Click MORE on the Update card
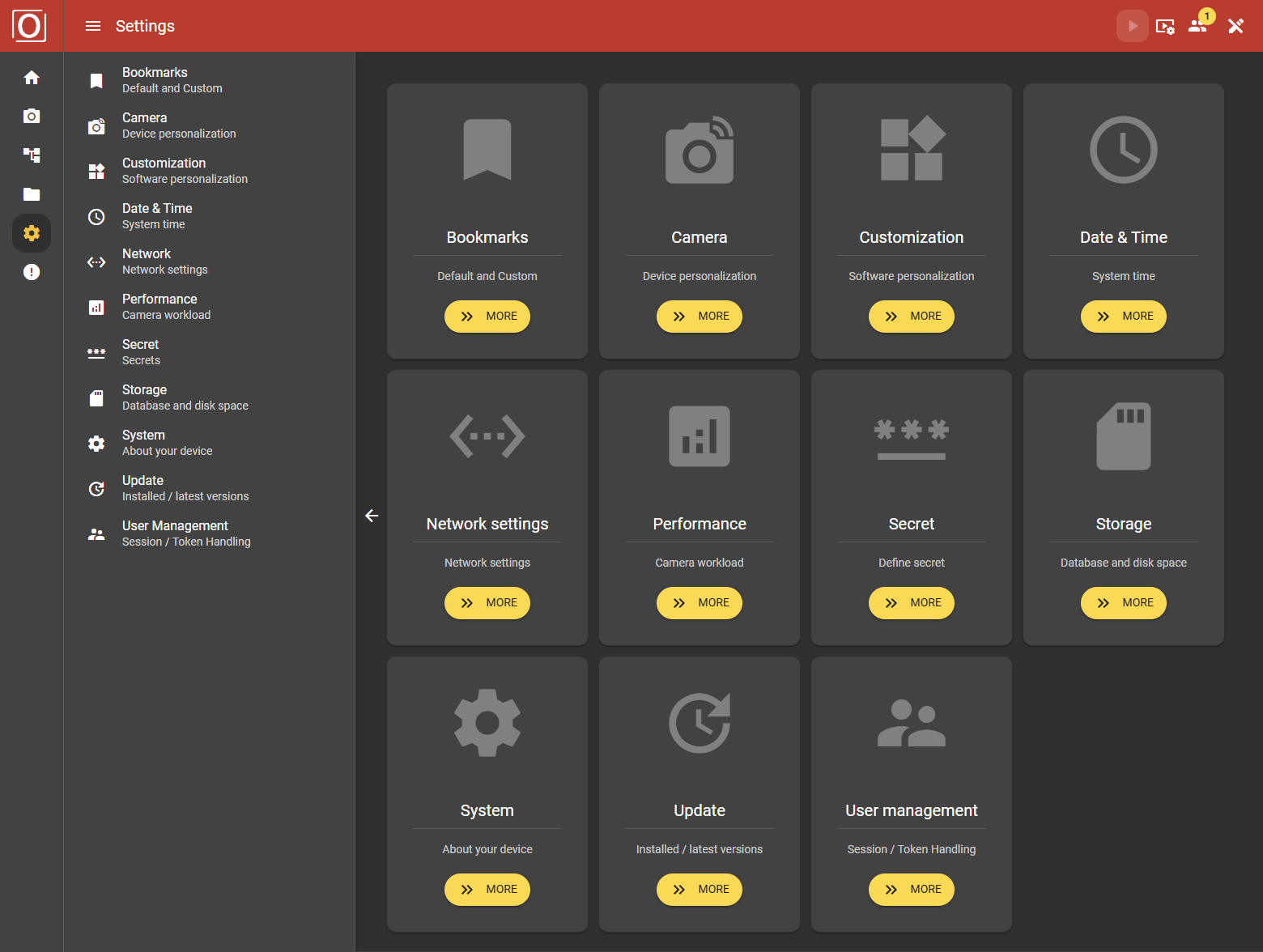 [x=699, y=889]
